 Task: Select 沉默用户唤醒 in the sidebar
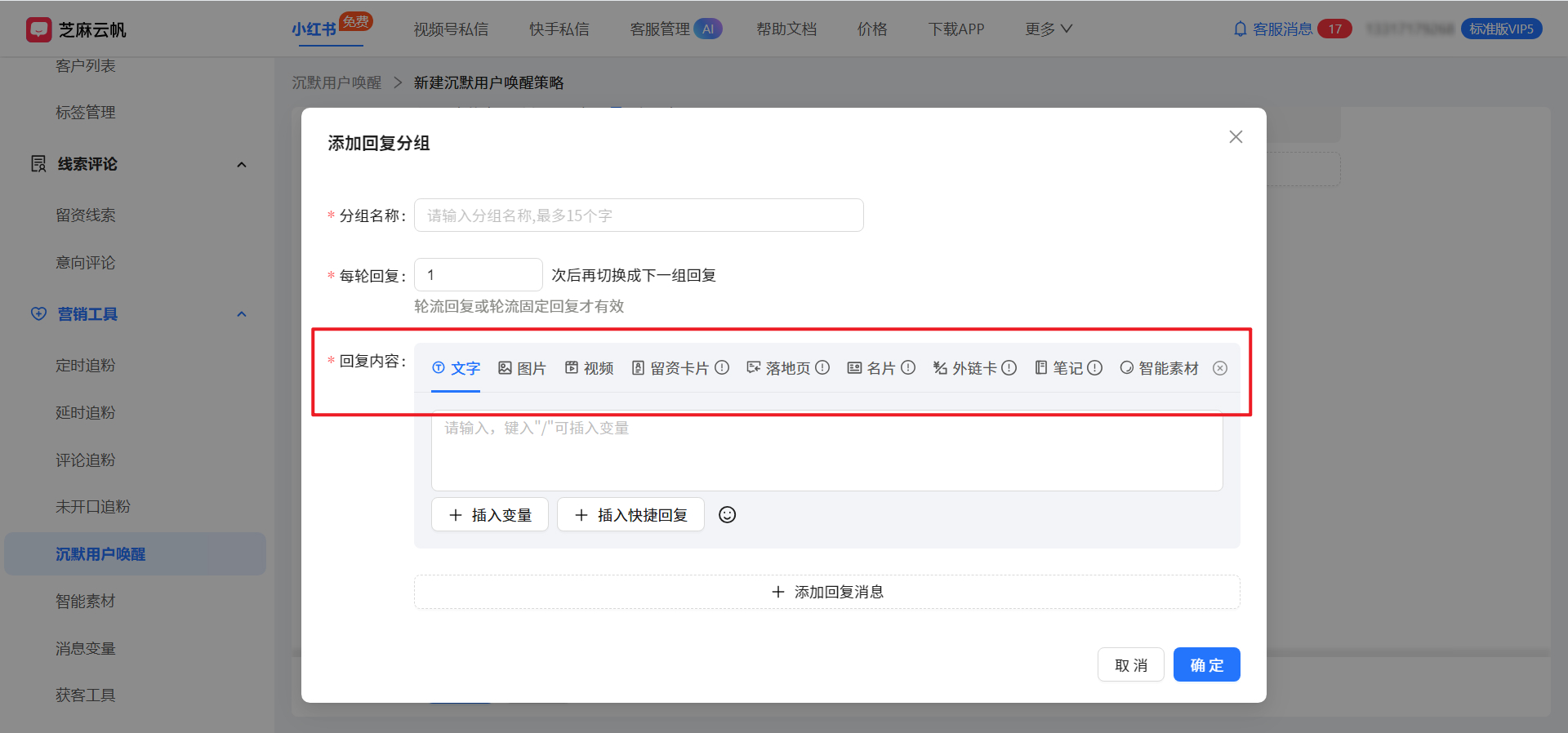(135, 554)
